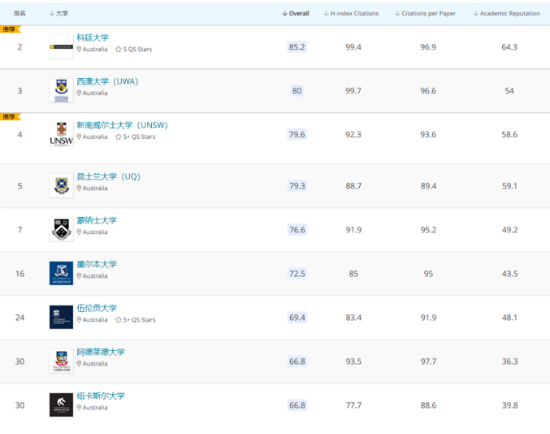This screenshot has height=434, width=550.
Task: Click the Australia location under 纽卡斯尔大学
Action: click(92, 407)
